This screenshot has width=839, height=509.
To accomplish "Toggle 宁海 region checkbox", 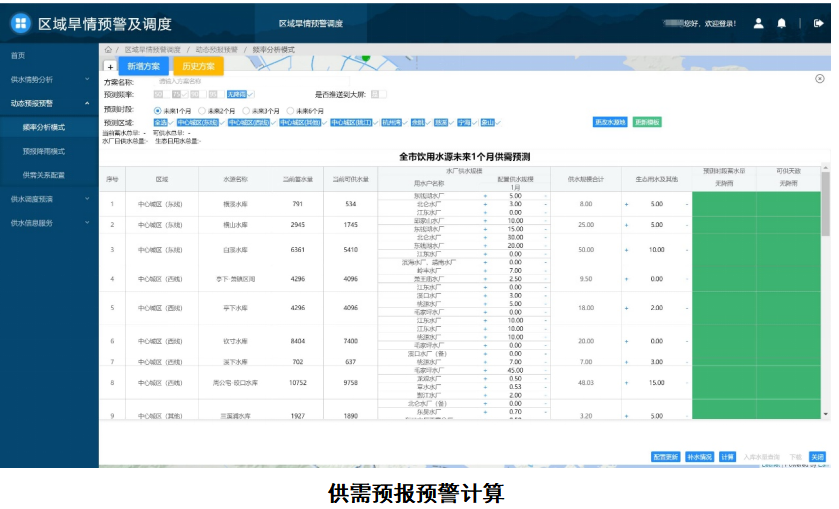I will click(468, 123).
